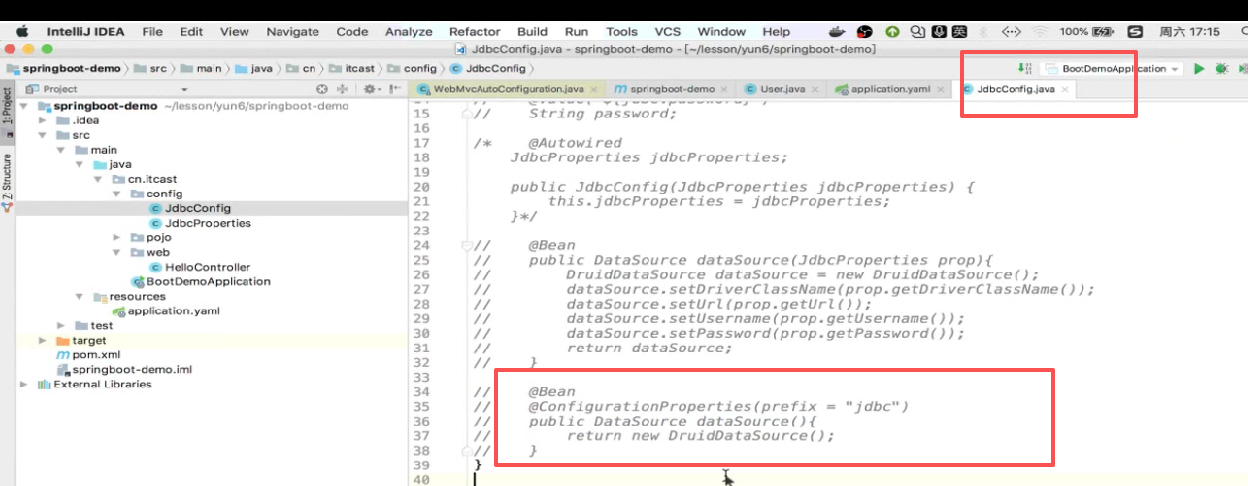Collapse the cn.itcast package arrow
The image size is (1248, 486).
(99, 179)
